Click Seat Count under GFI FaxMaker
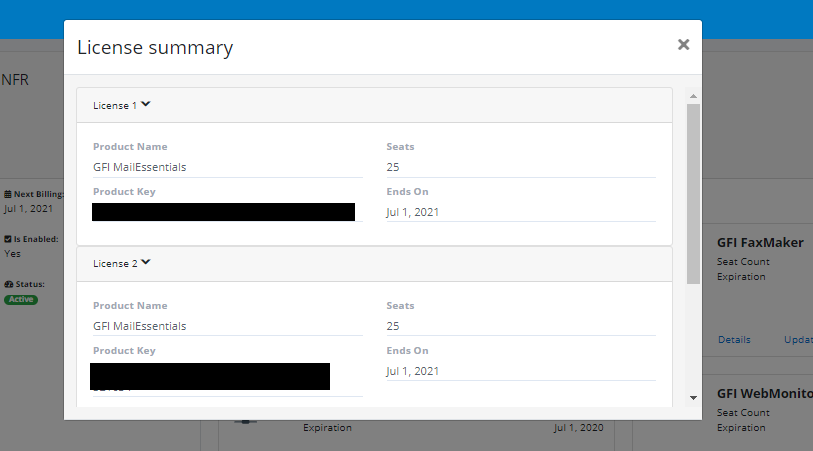This screenshot has width=813, height=451. (743, 262)
